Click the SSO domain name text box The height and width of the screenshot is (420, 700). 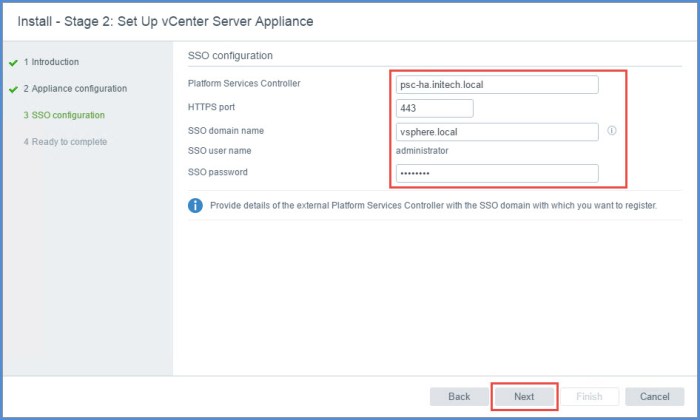[x=495, y=132]
